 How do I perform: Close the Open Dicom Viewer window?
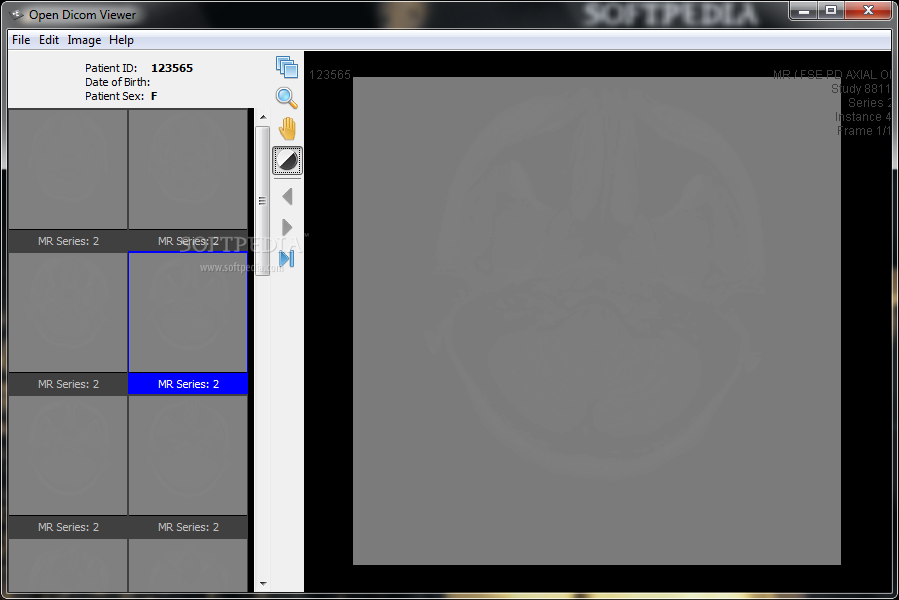[x=867, y=10]
